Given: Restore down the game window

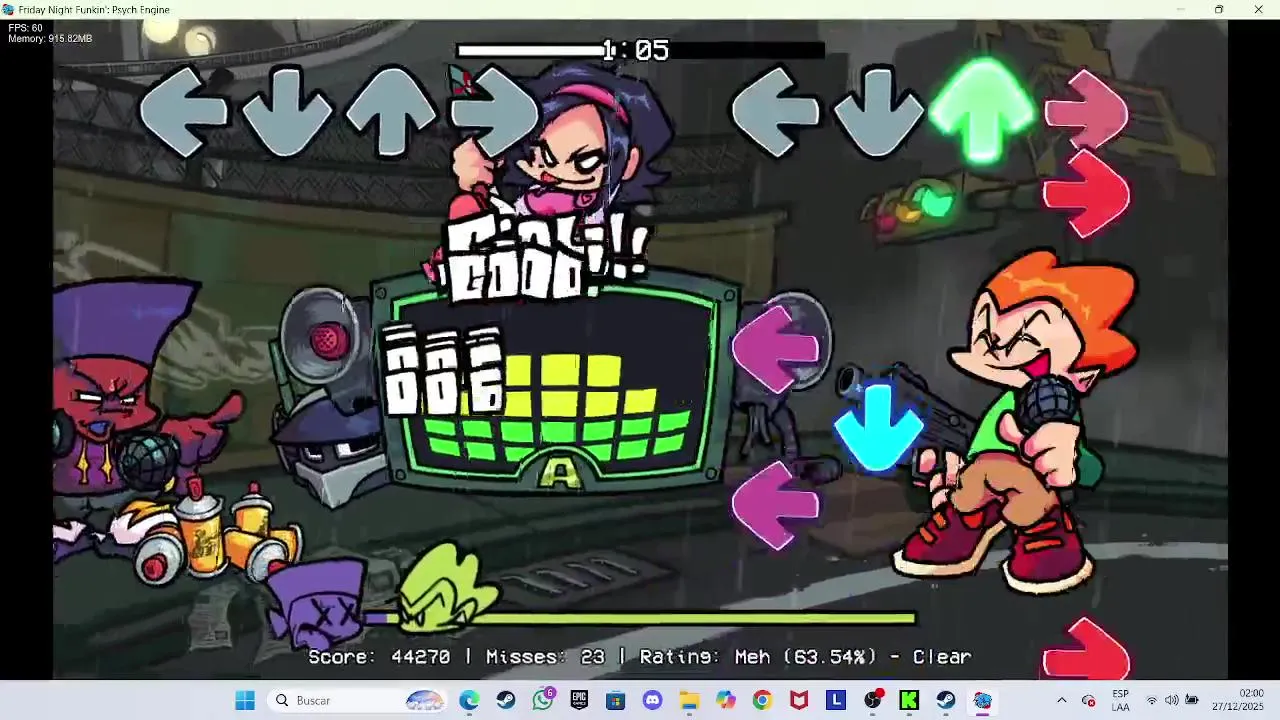Looking at the screenshot, I should (1219, 10).
